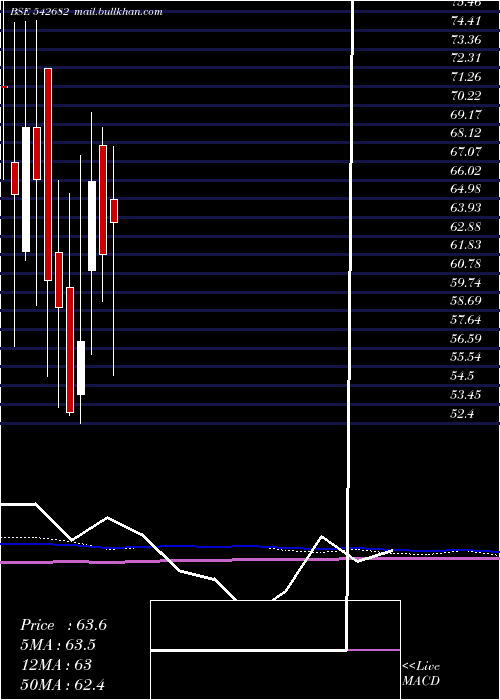Click the 68.12 price axis label
500x700 pixels.
coord(466,133)
